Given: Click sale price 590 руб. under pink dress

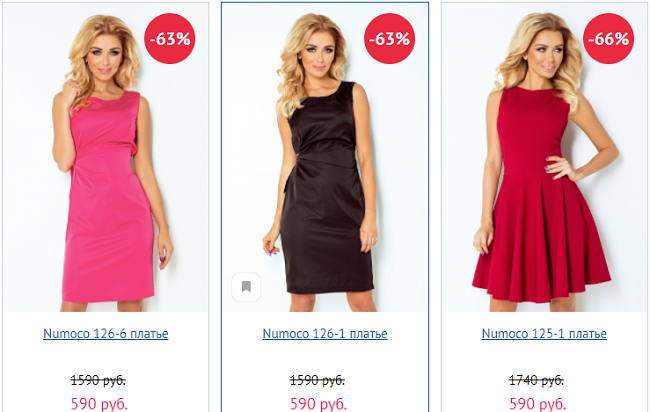Looking at the screenshot, I should 99,403.
